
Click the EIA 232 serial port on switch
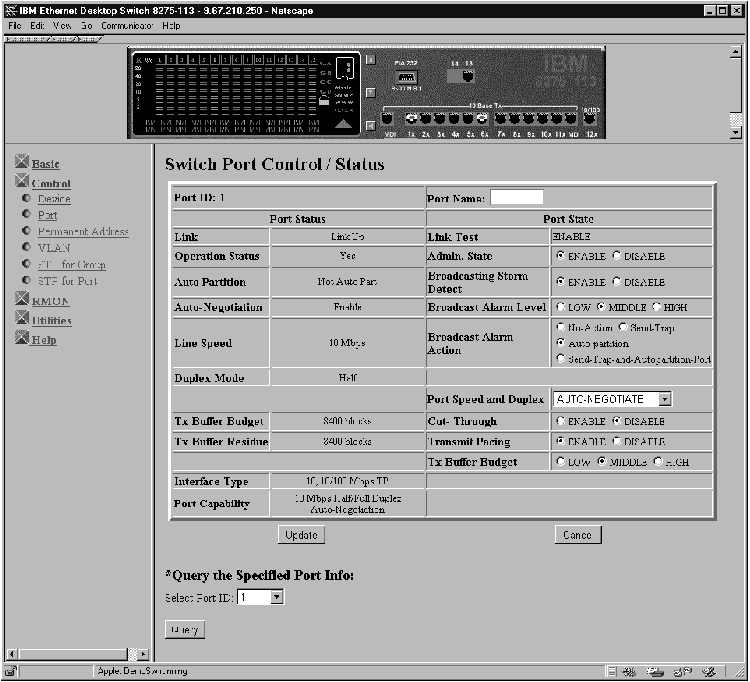point(405,77)
